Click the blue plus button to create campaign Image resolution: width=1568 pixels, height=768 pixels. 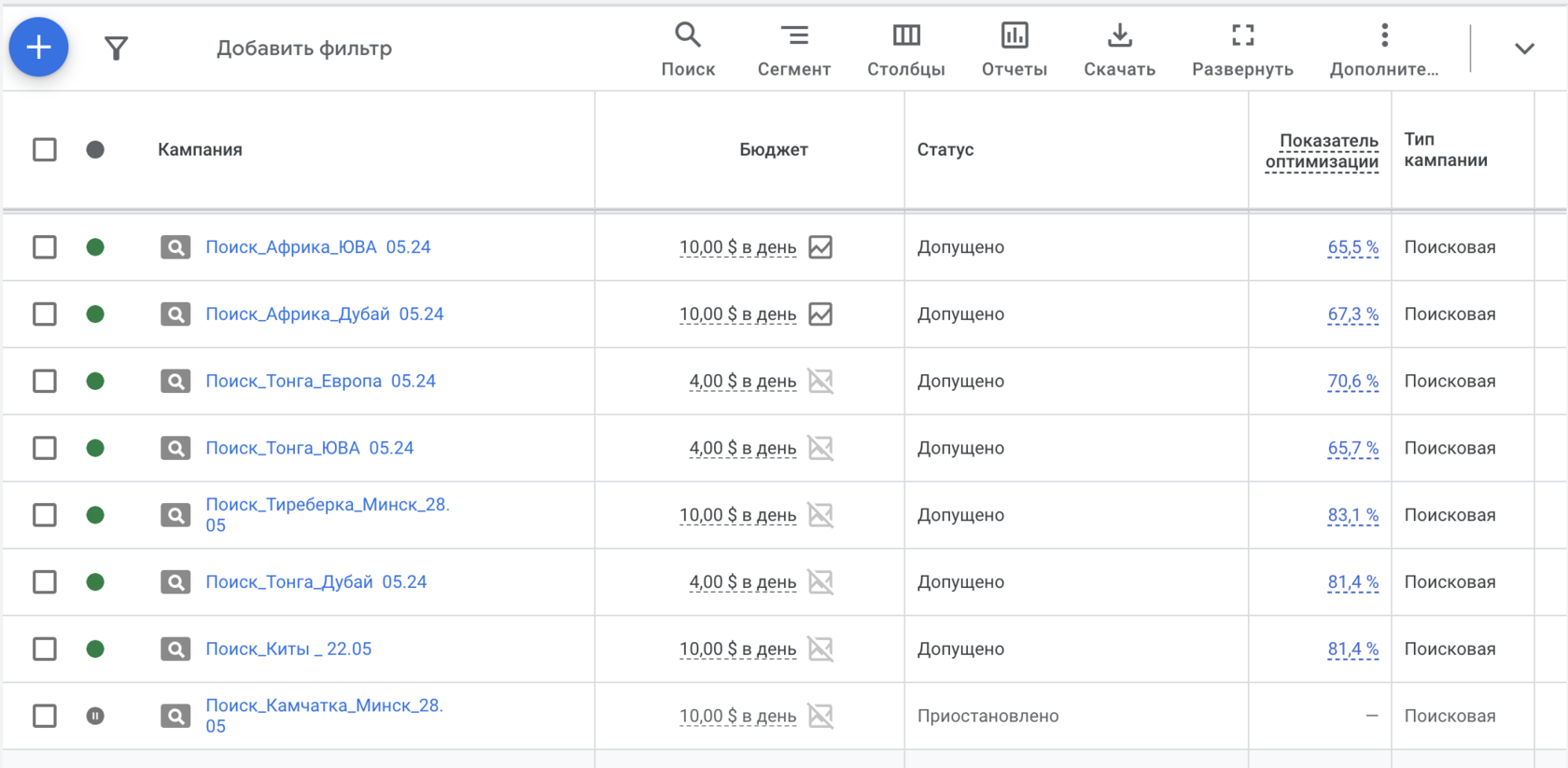tap(38, 48)
